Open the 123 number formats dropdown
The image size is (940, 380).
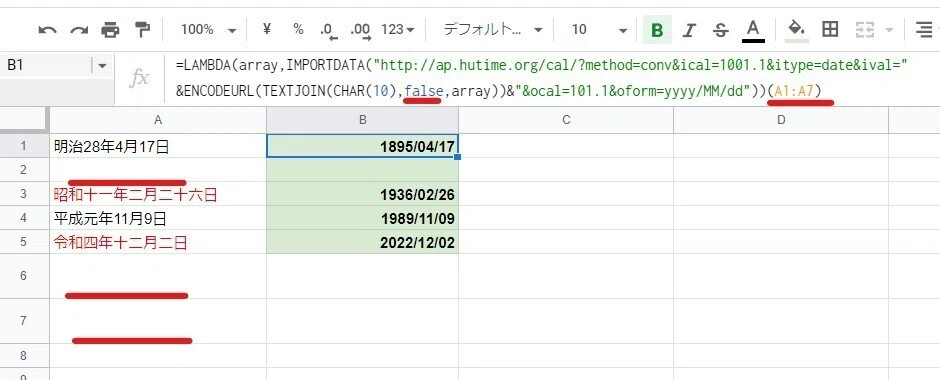pyautogui.click(x=398, y=29)
